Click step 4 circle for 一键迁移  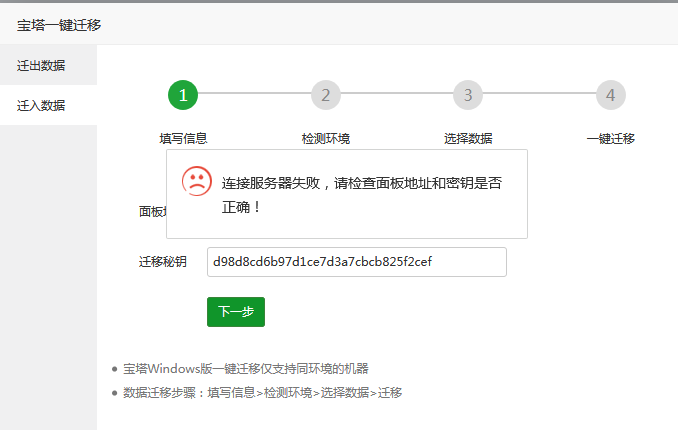[x=611, y=95]
